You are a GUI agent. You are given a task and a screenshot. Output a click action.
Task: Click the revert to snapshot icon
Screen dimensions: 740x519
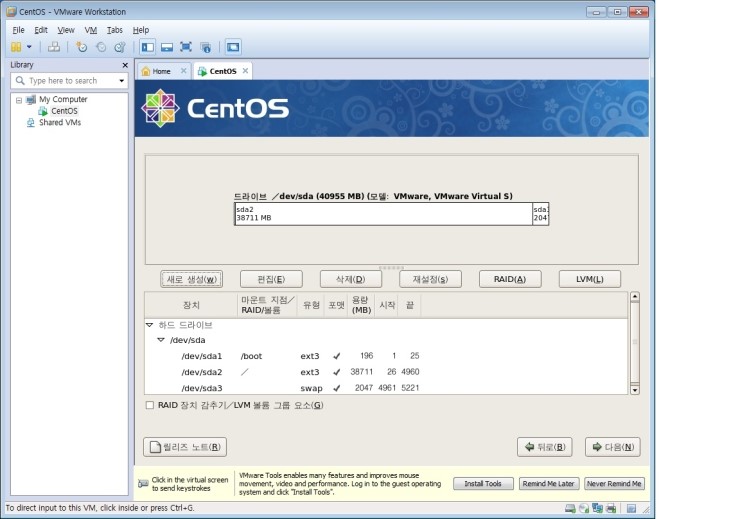click(x=101, y=47)
